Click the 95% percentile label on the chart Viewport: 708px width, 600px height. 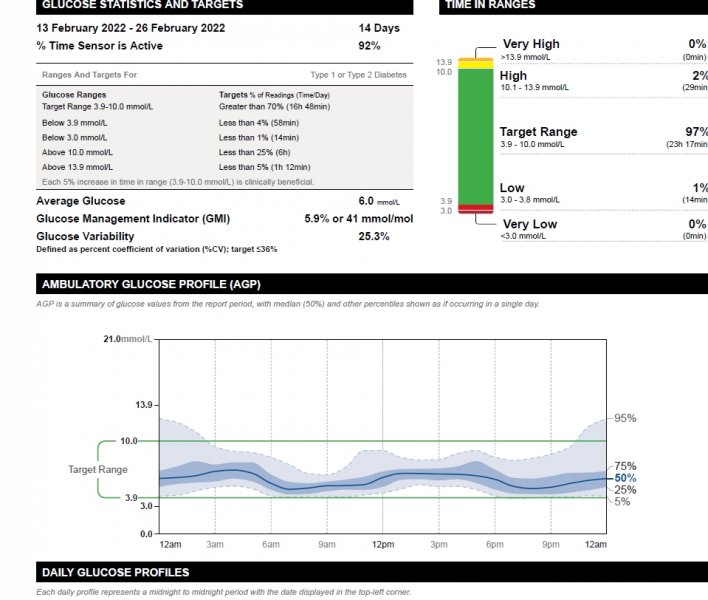[625, 418]
